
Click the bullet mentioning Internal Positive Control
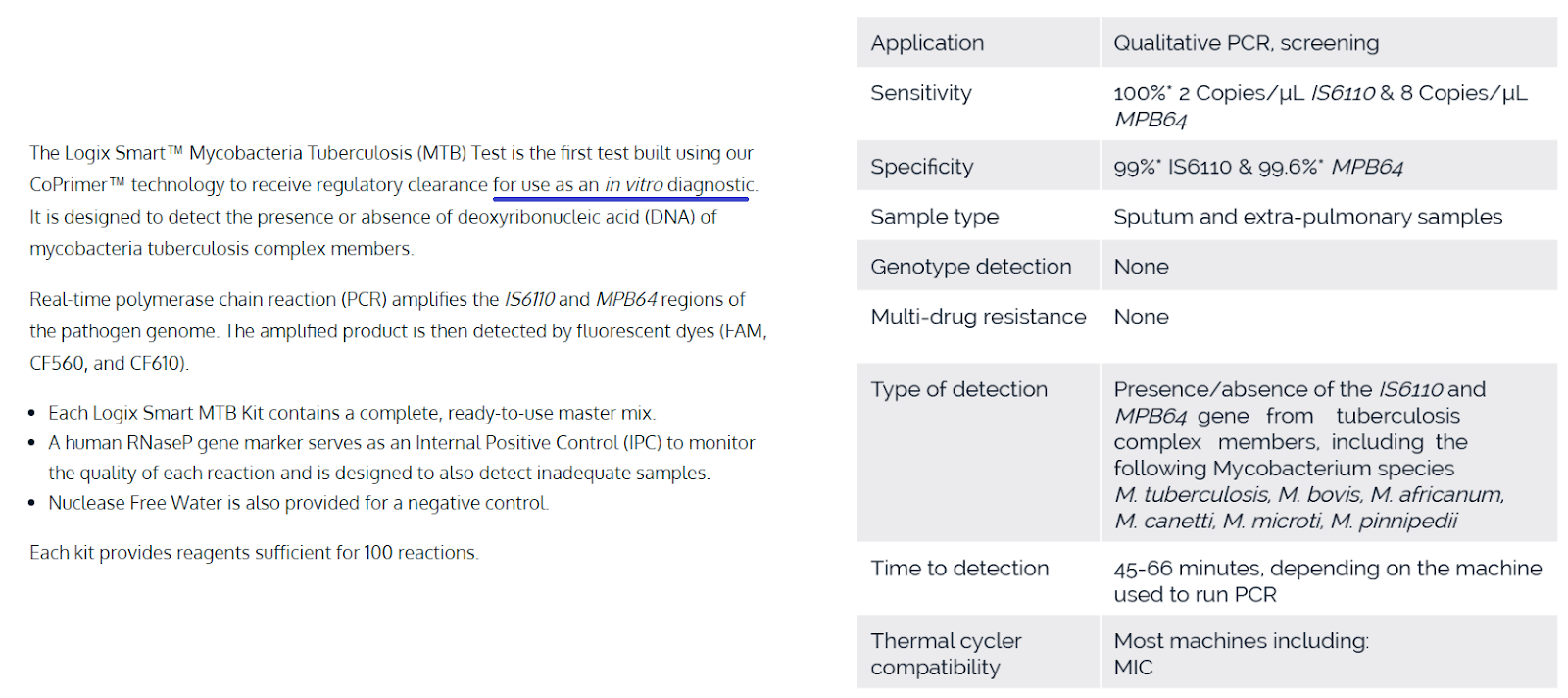point(402,458)
